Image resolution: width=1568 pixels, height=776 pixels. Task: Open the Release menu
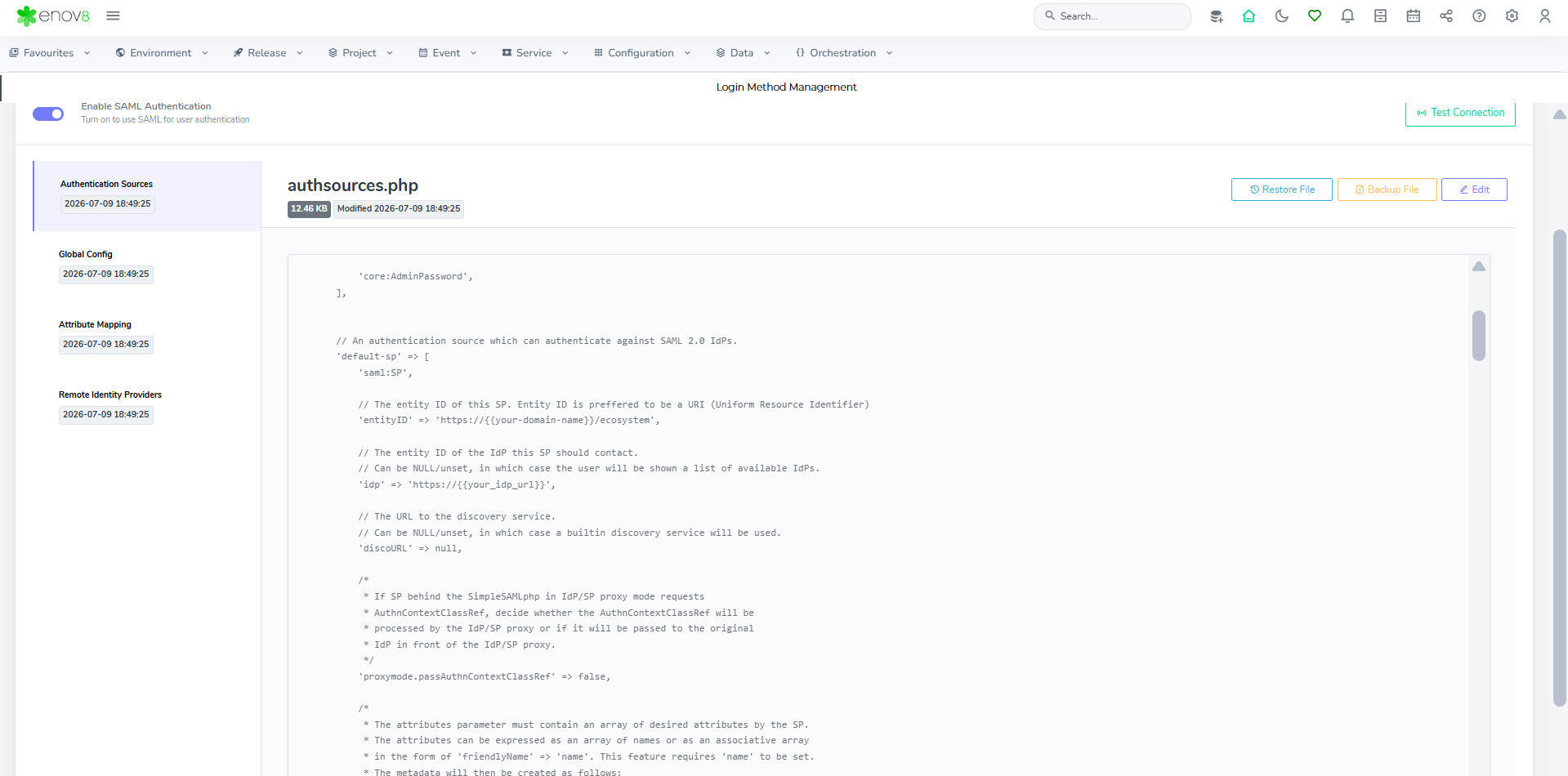click(268, 53)
